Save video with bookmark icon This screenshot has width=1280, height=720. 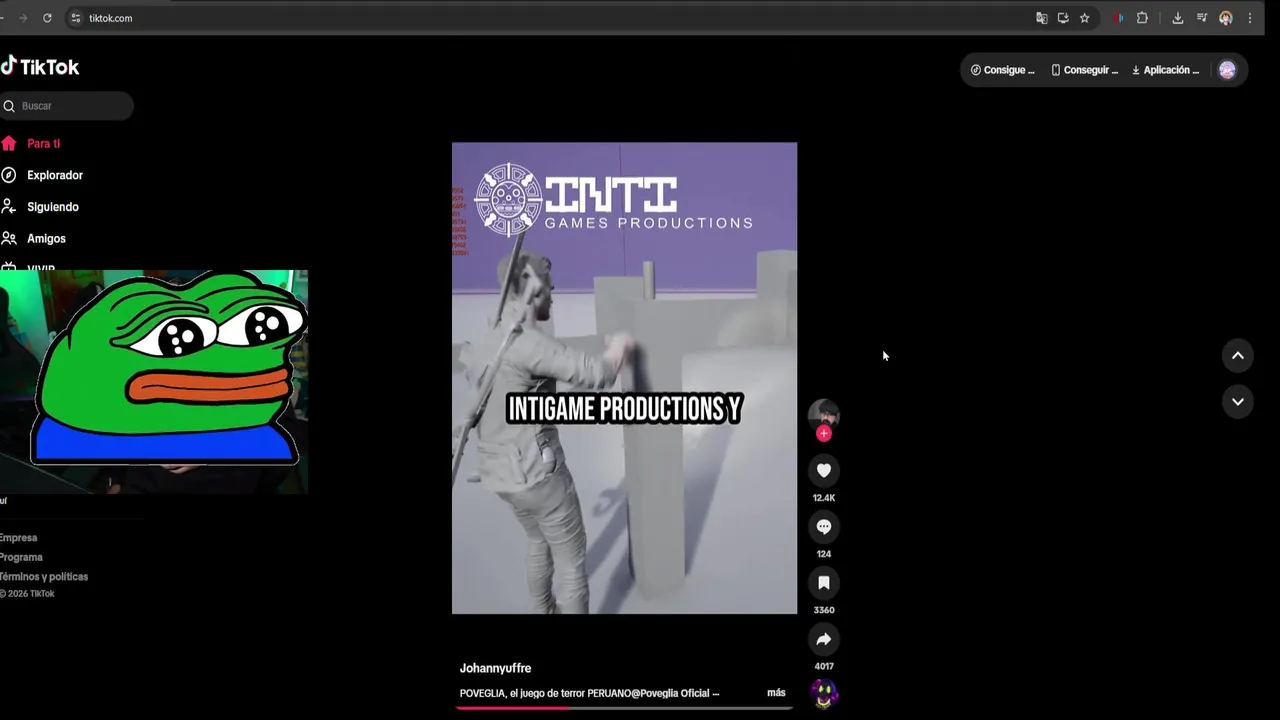coord(824,582)
